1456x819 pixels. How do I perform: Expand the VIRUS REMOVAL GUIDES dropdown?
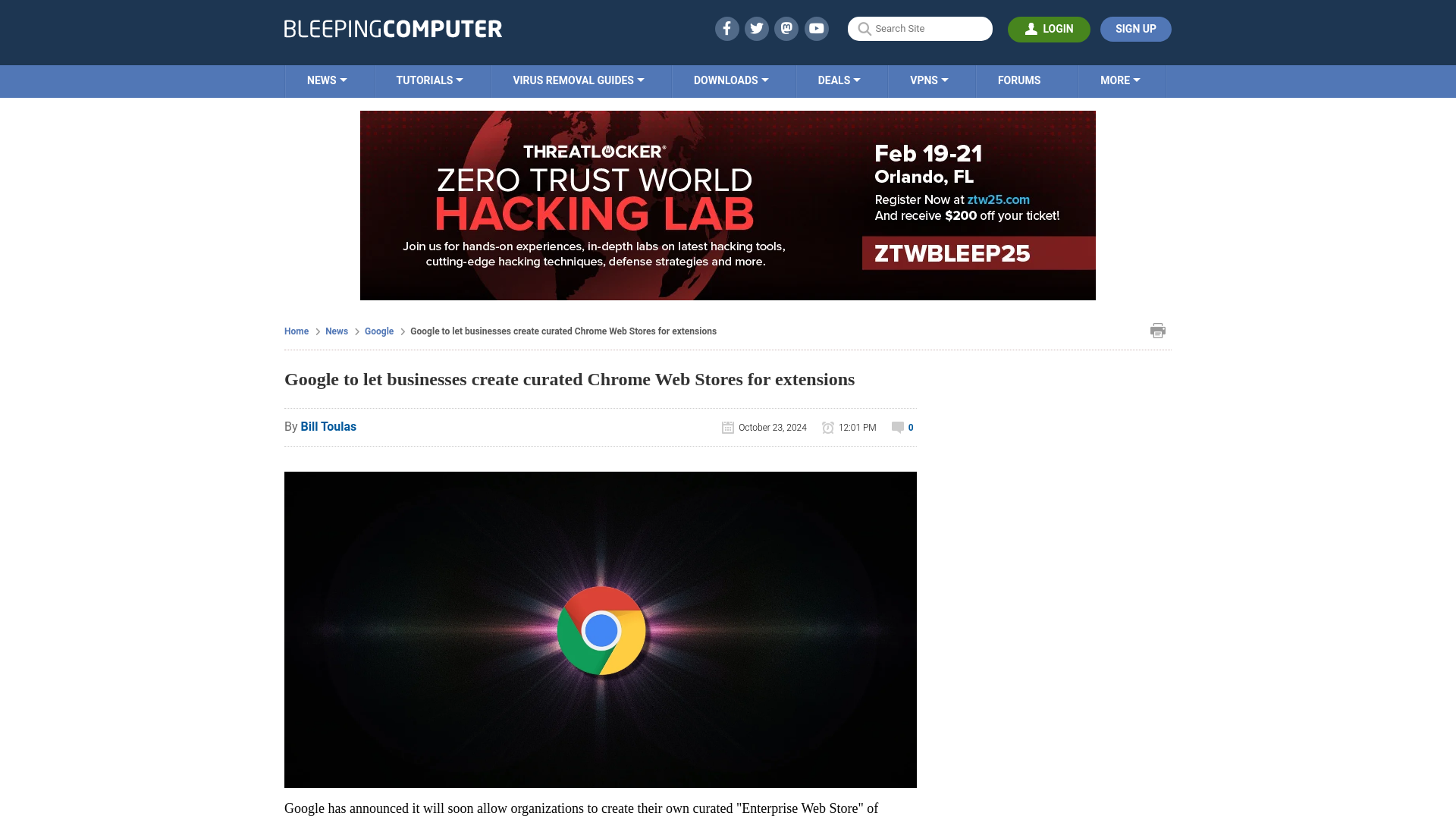point(578,81)
